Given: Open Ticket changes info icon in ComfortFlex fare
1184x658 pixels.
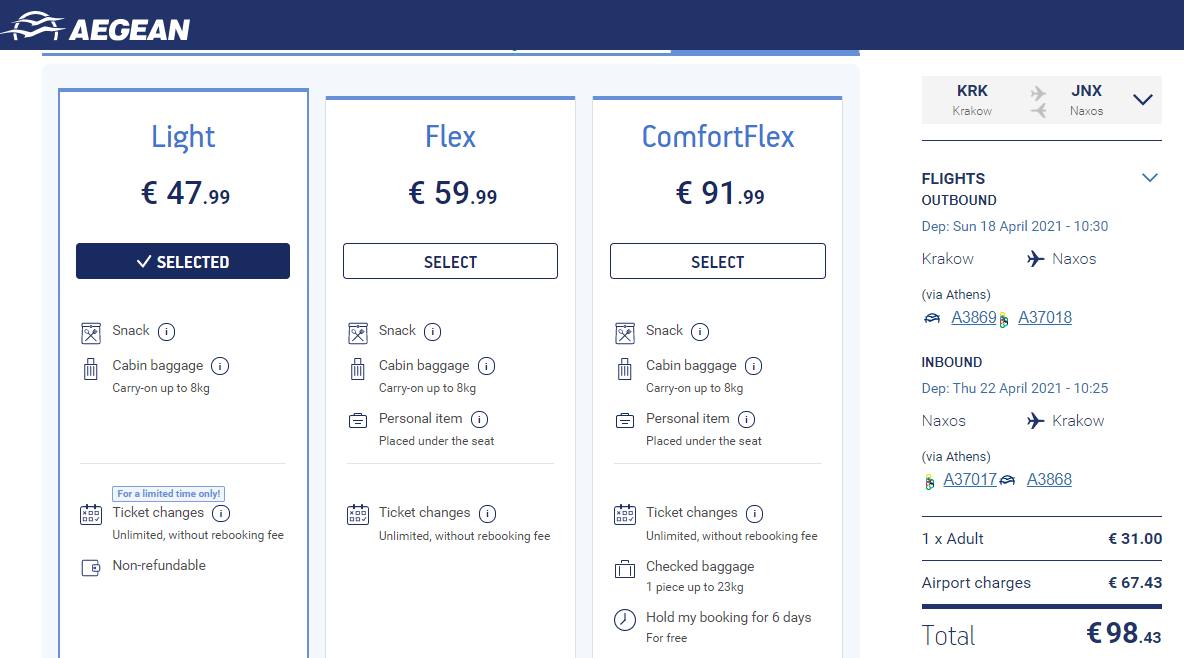Looking at the screenshot, I should click(x=754, y=514).
